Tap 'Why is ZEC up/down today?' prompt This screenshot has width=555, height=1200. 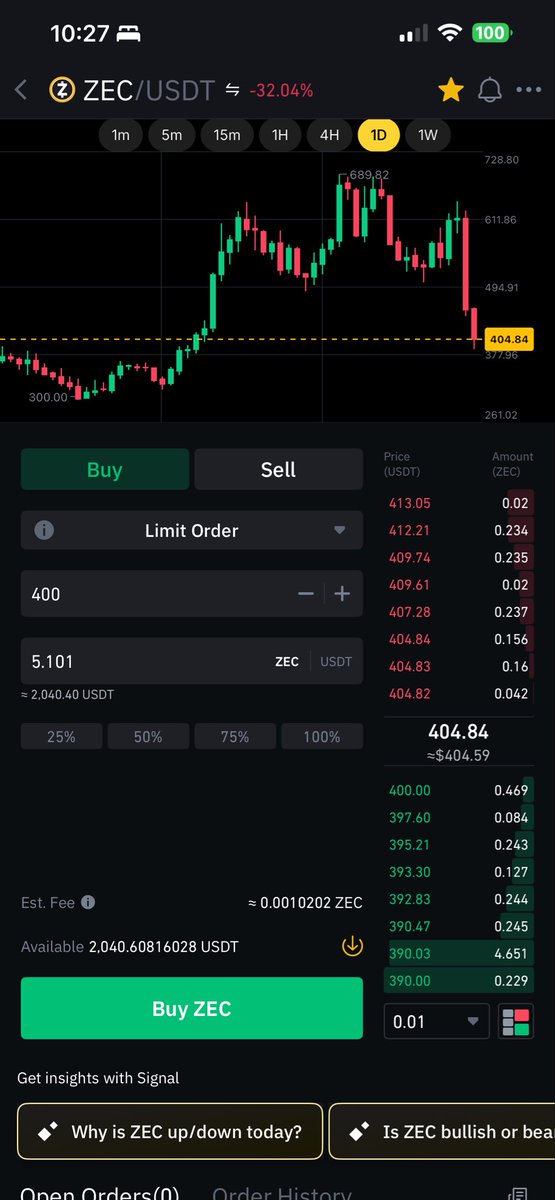(x=170, y=1132)
